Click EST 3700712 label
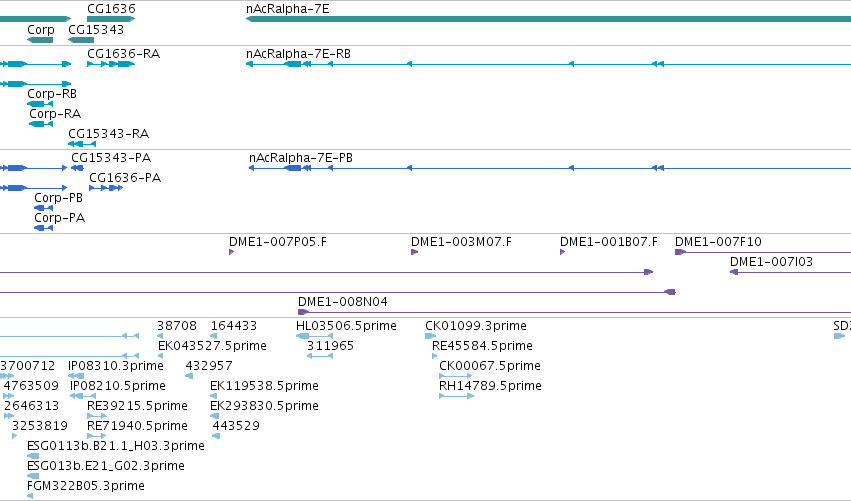This screenshot has width=851, height=501. tap(28, 366)
